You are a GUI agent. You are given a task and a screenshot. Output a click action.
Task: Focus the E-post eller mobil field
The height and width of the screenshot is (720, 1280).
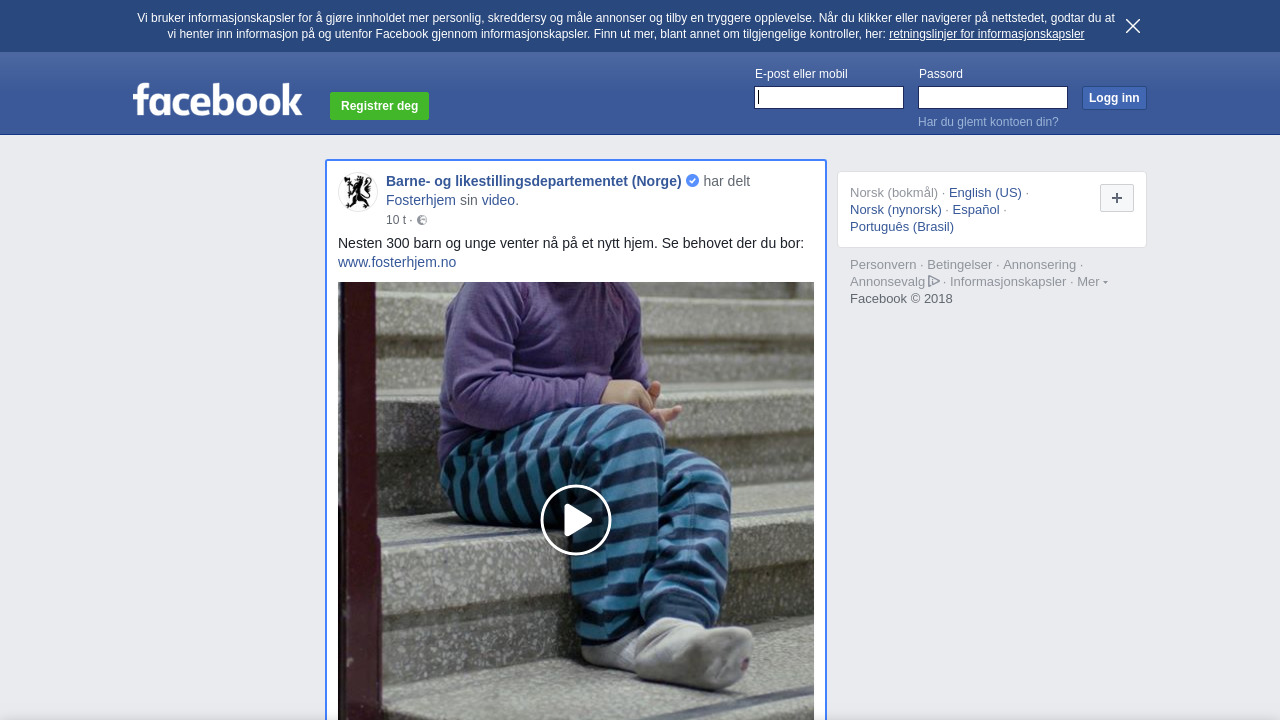[x=829, y=97]
